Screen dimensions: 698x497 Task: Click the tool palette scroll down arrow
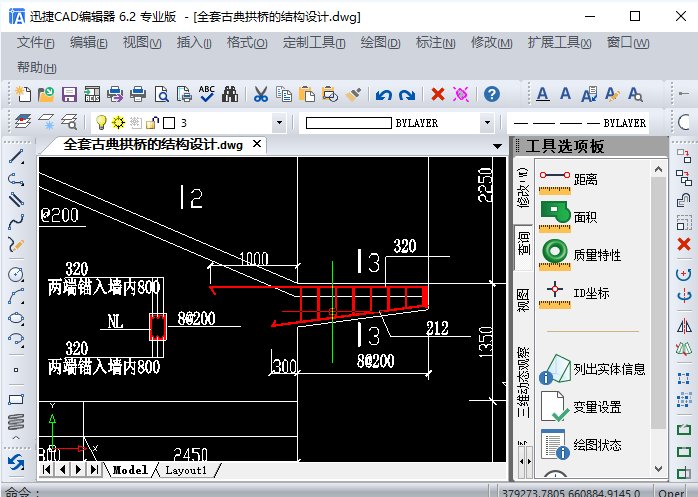[x=658, y=469]
